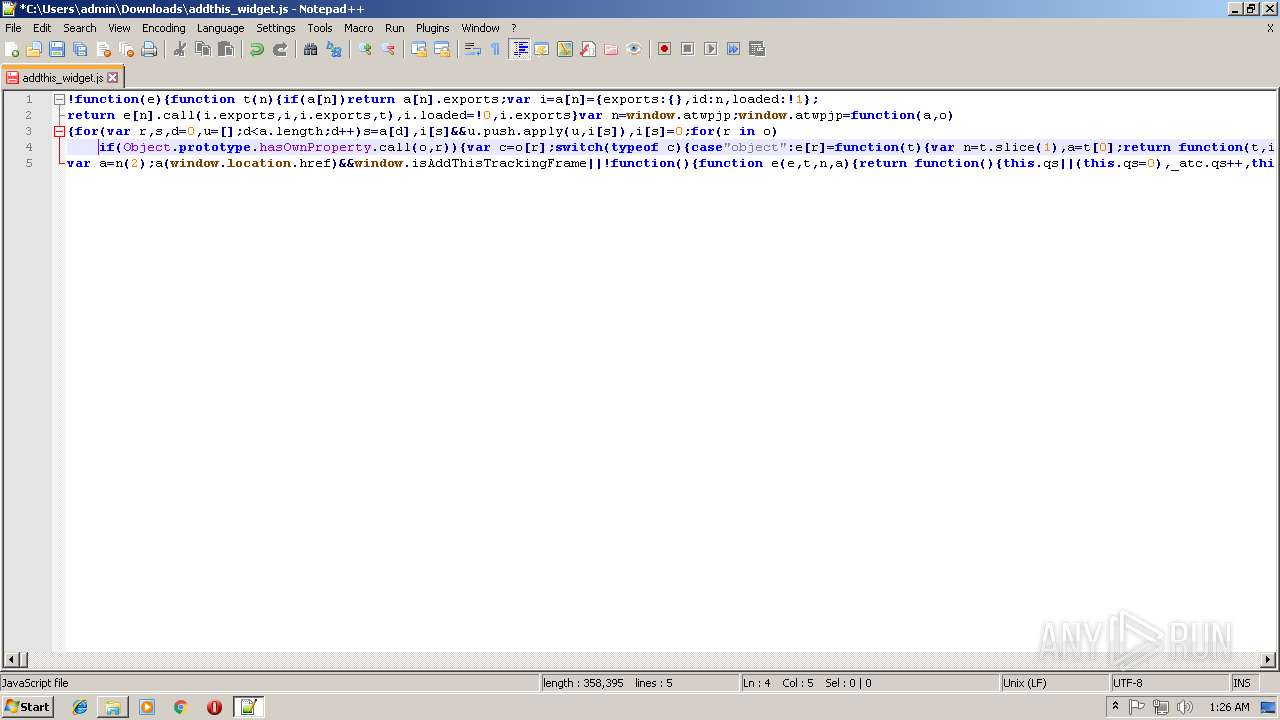This screenshot has width=1280, height=720.
Task: Open the Macro menu
Action: point(359,28)
